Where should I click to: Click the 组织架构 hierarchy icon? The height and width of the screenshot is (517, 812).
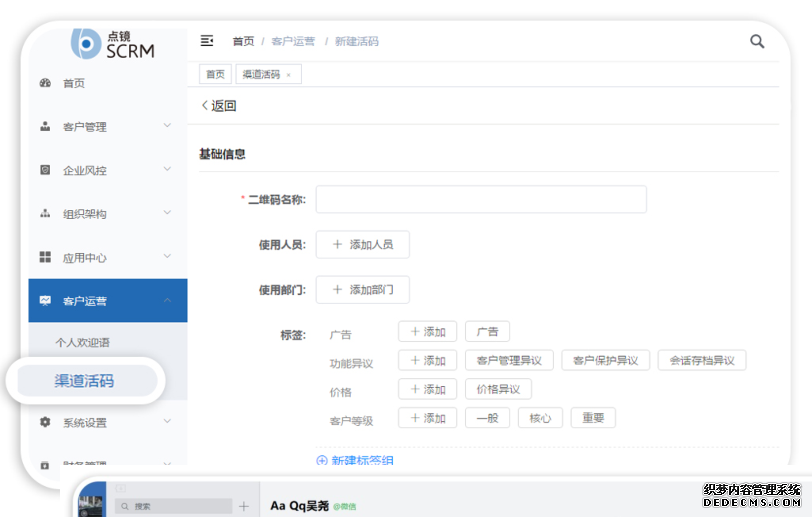tap(46, 213)
